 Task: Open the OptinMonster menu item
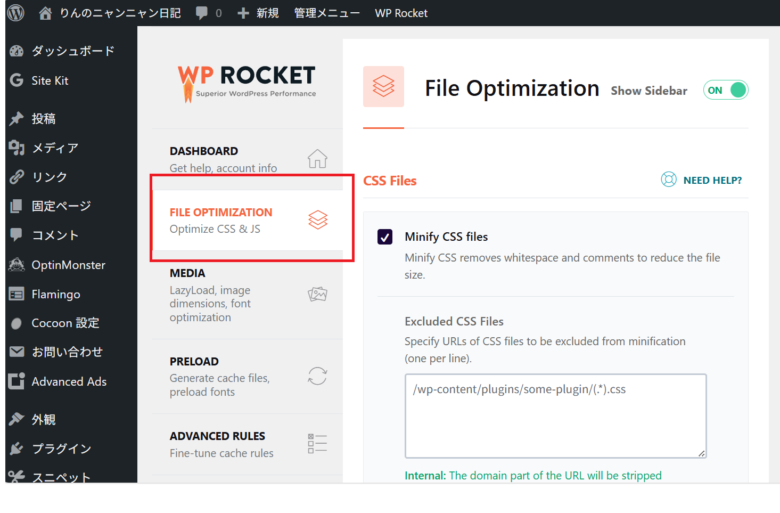[x=68, y=265]
